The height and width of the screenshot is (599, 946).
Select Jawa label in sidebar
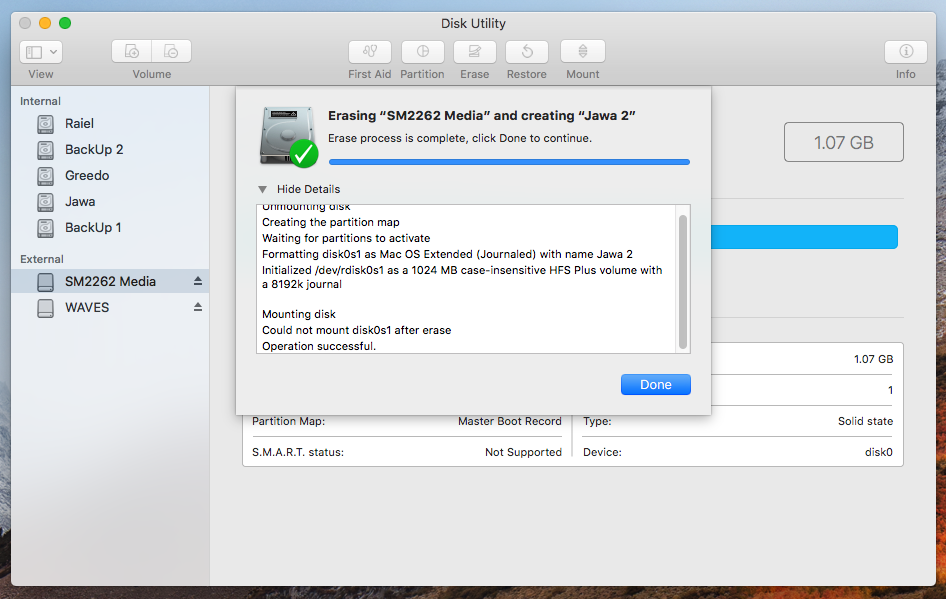pos(80,201)
